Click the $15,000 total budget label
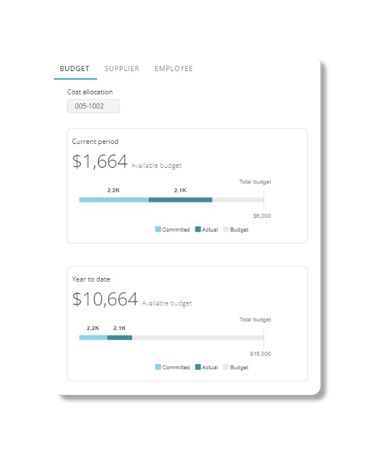 (261, 354)
